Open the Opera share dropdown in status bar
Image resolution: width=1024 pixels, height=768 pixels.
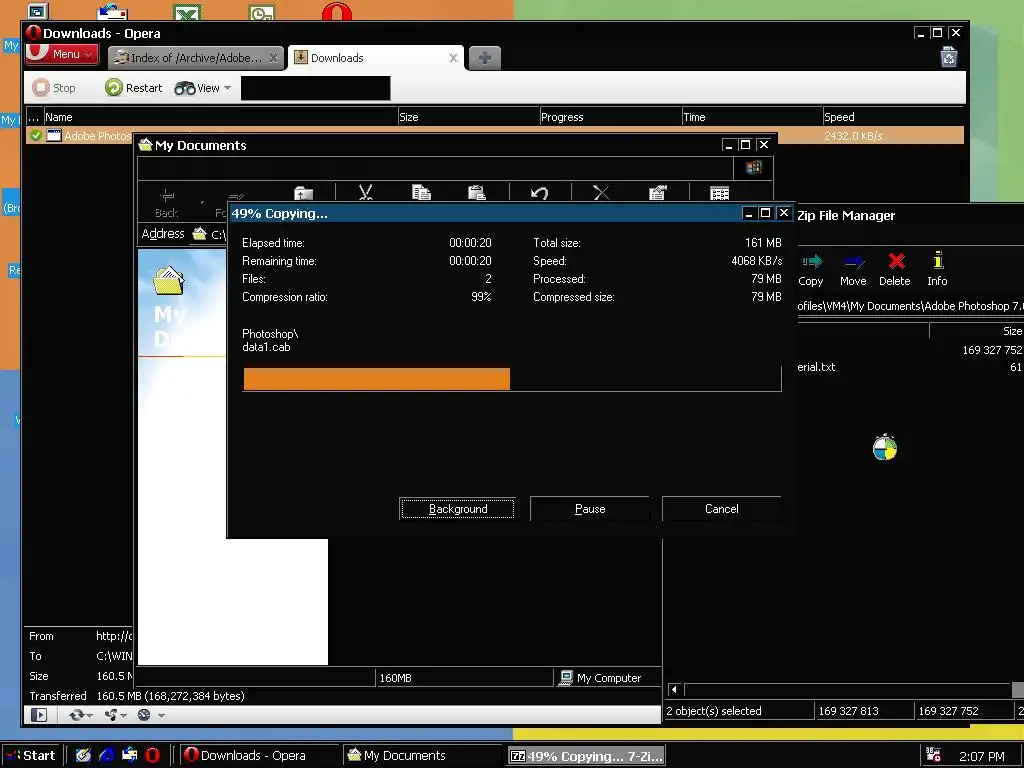[x=115, y=715]
